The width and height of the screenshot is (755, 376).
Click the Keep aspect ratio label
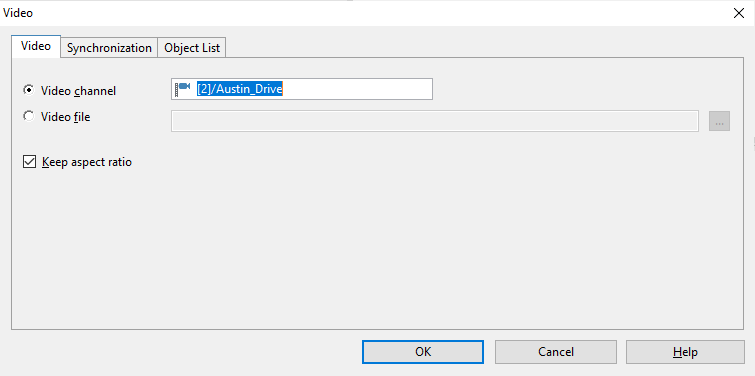[87, 162]
